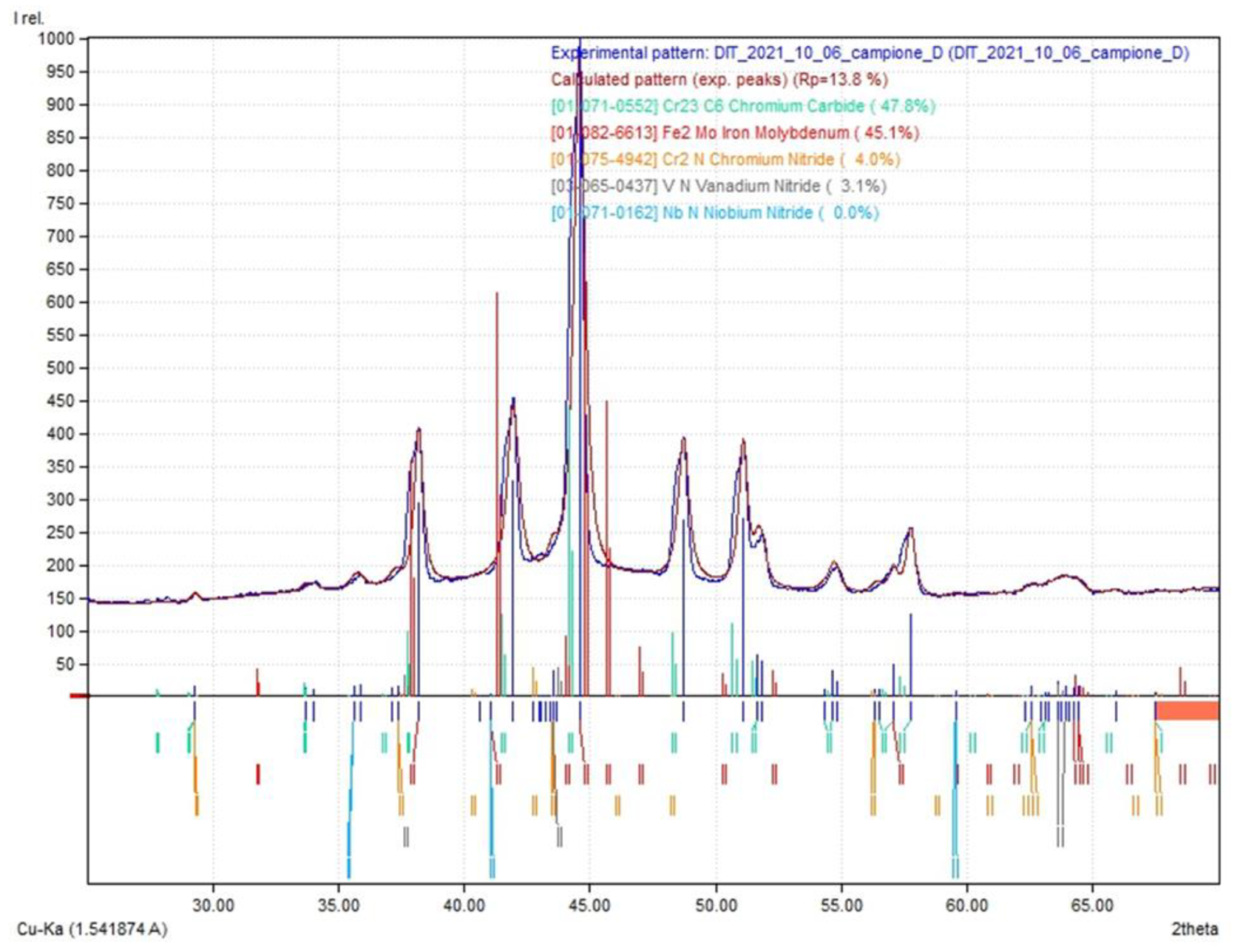Select Cr23 C6 Chromium Carbide legend entry
The height and width of the screenshot is (952, 1240).
pyautogui.click(x=742, y=106)
